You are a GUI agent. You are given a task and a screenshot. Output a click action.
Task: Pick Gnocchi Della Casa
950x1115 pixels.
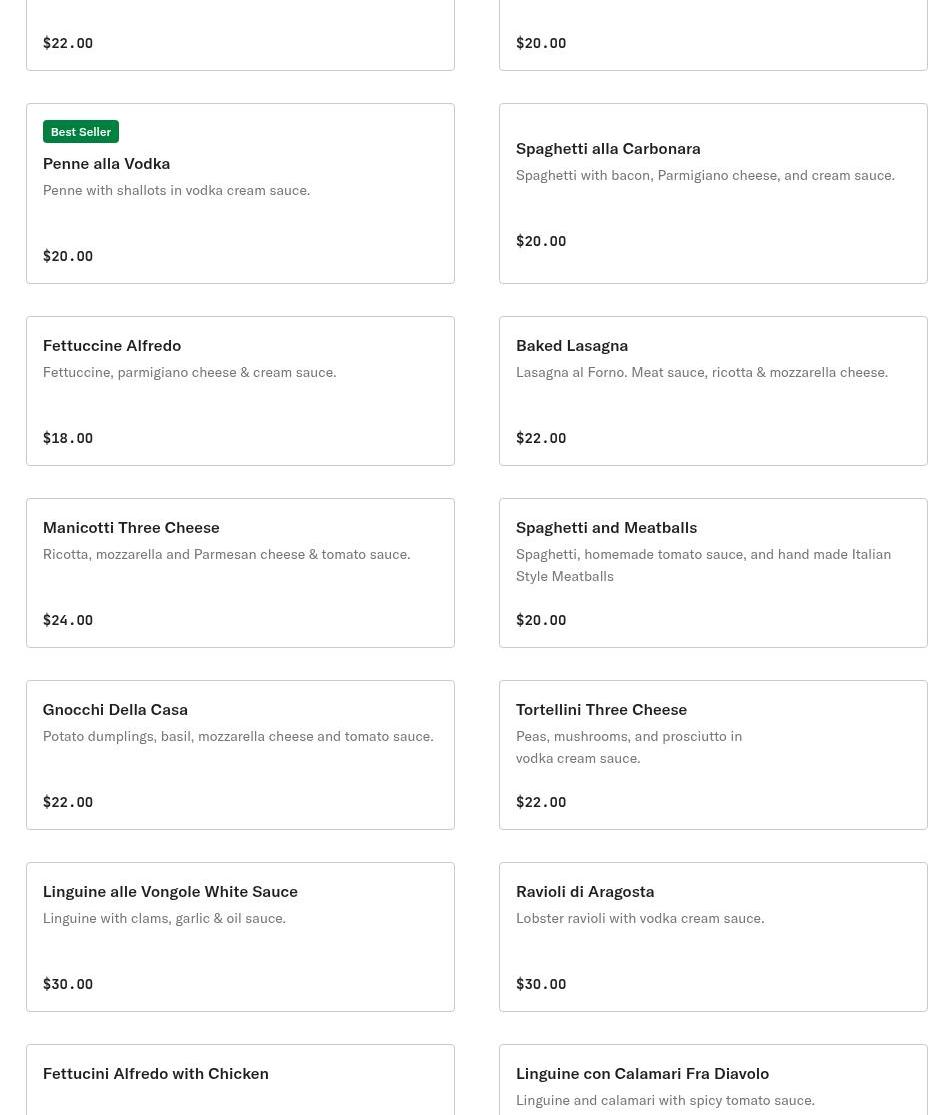[x=115, y=709]
